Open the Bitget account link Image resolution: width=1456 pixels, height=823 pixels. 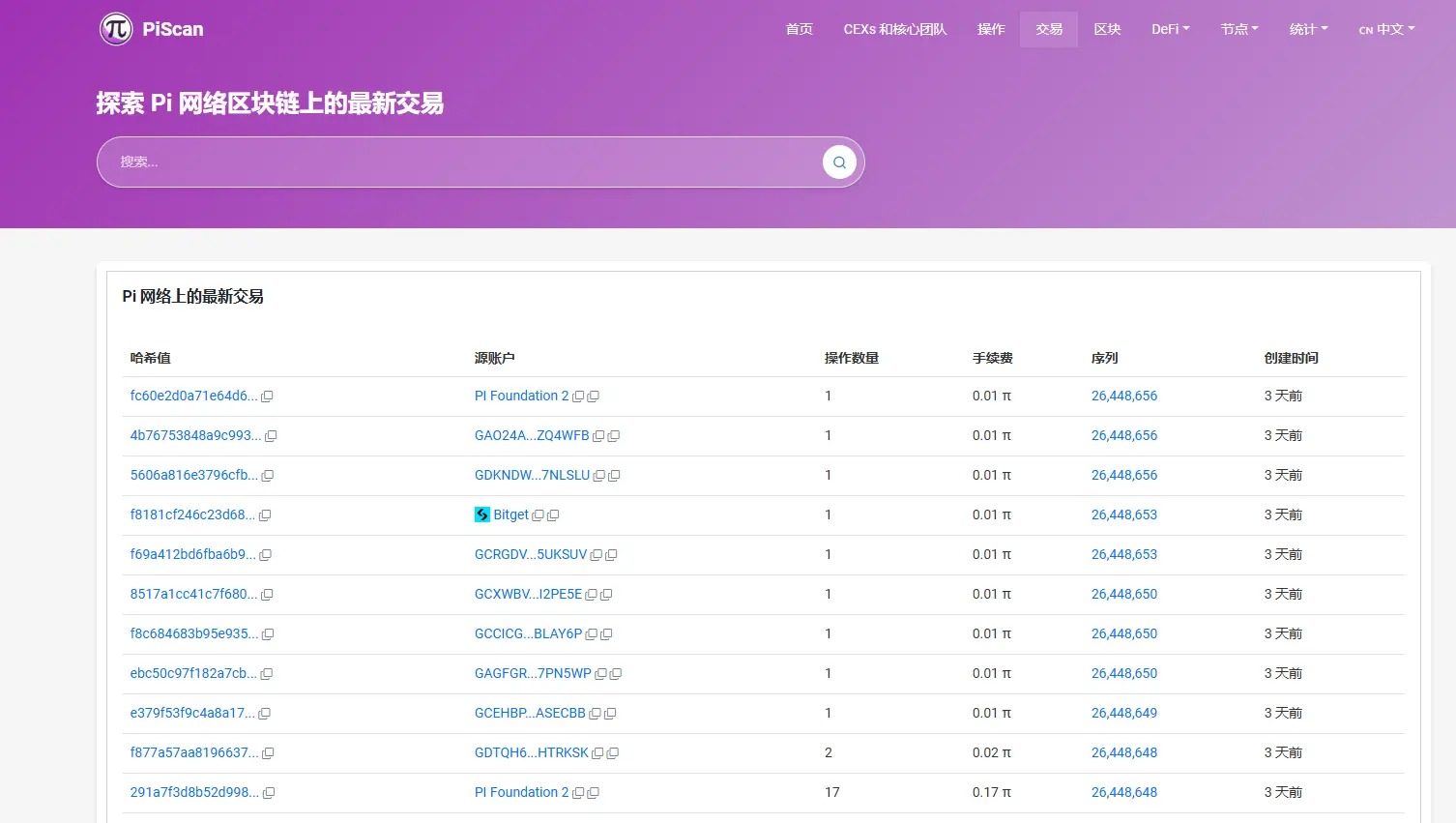(511, 514)
